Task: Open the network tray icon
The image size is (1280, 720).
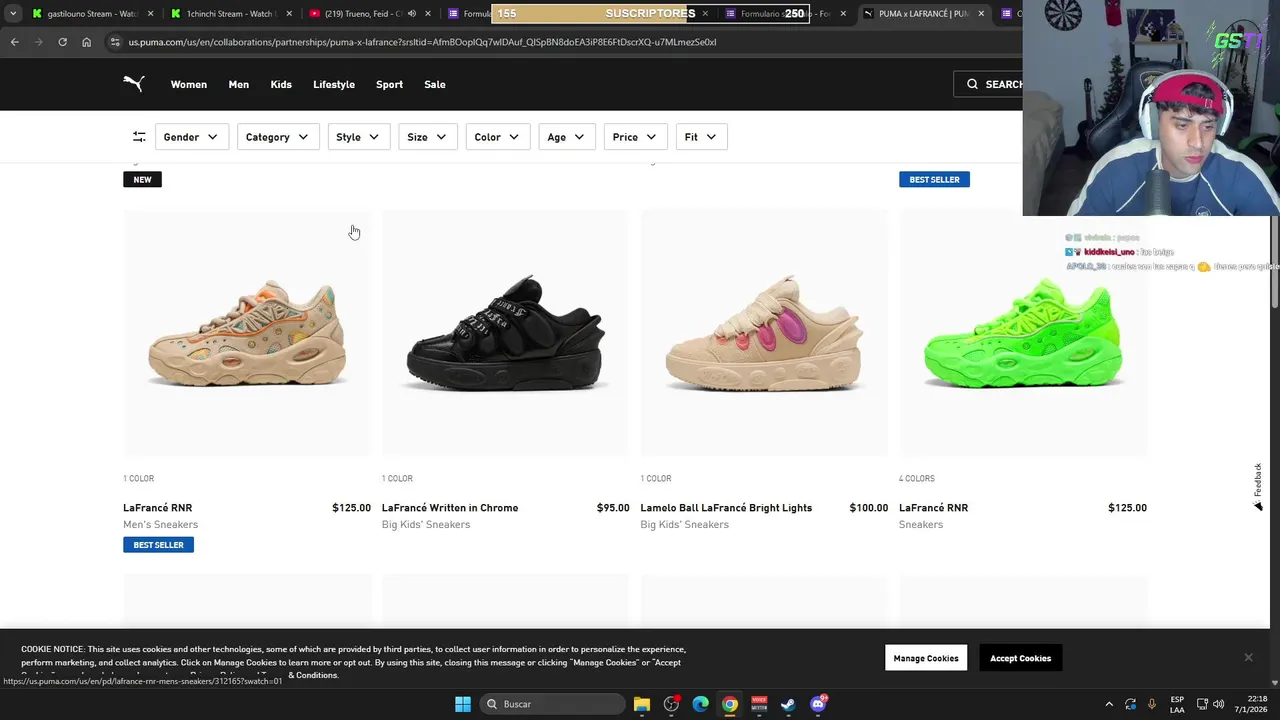Action: point(1202,704)
